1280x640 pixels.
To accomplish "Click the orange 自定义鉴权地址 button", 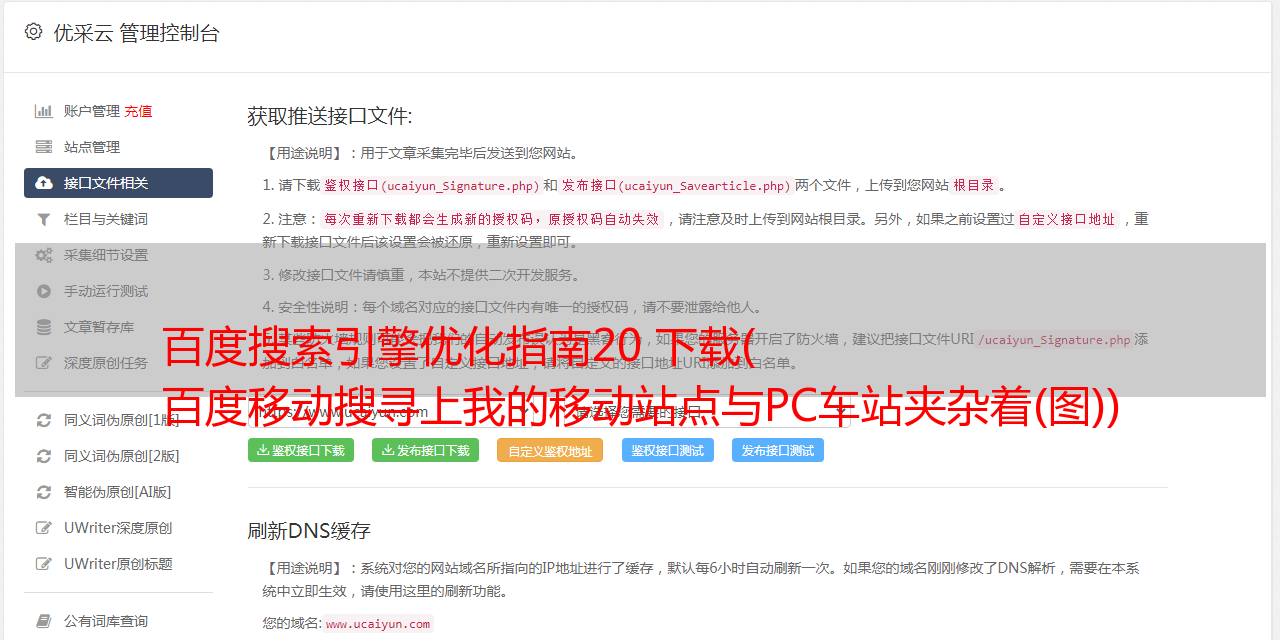I will coord(550,450).
